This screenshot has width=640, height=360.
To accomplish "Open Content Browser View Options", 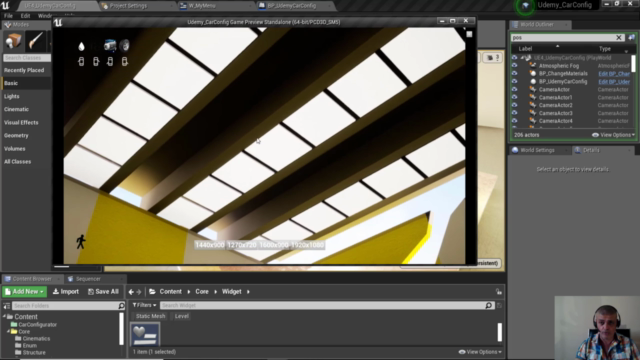I will [x=480, y=352].
